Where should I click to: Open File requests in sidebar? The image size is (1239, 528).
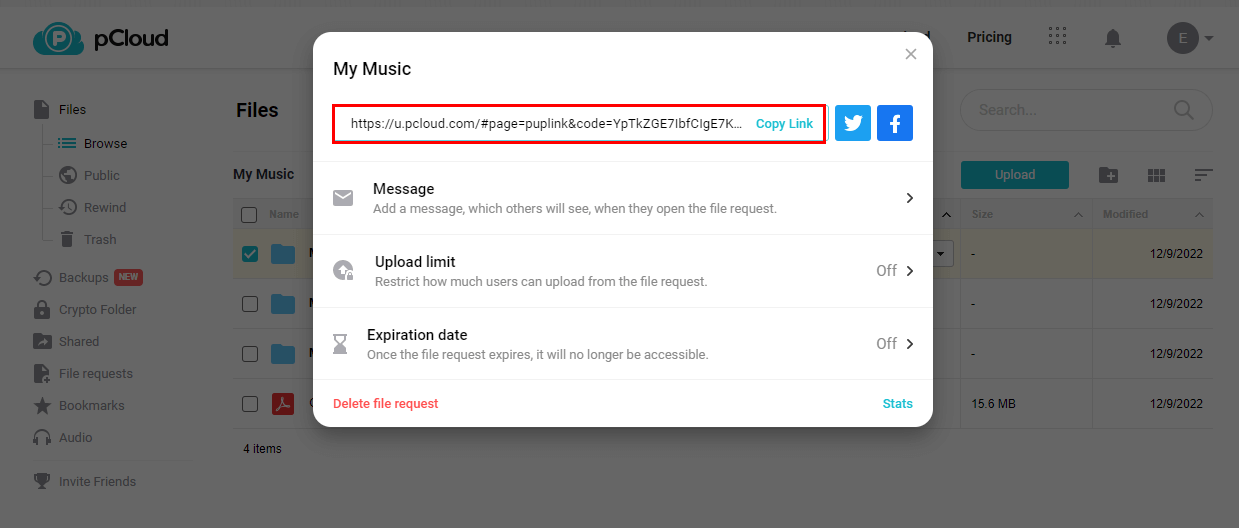(x=95, y=374)
